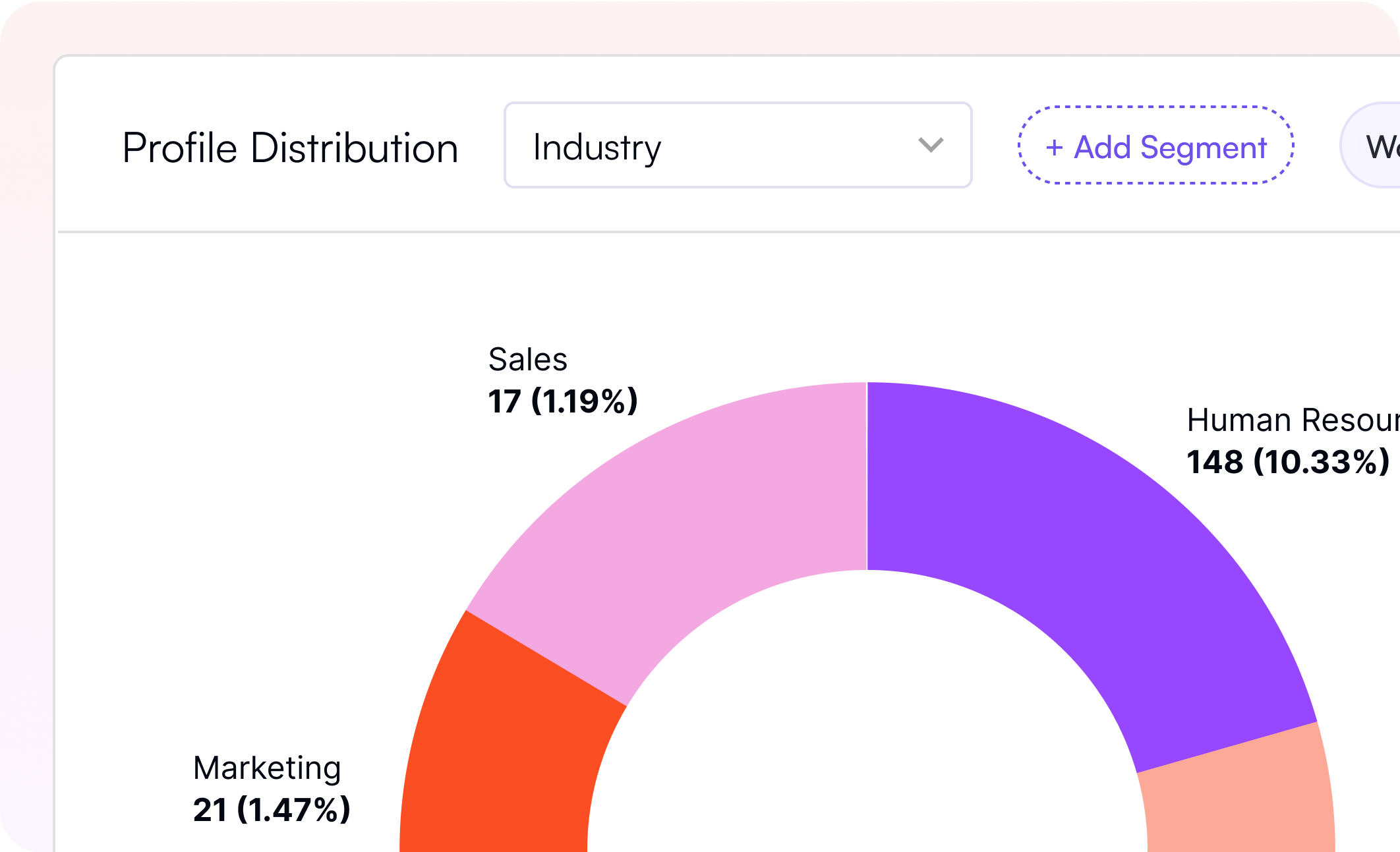Image resolution: width=1400 pixels, height=852 pixels.
Task: Click the plus icon in Add Segment
Action: 1054,147
